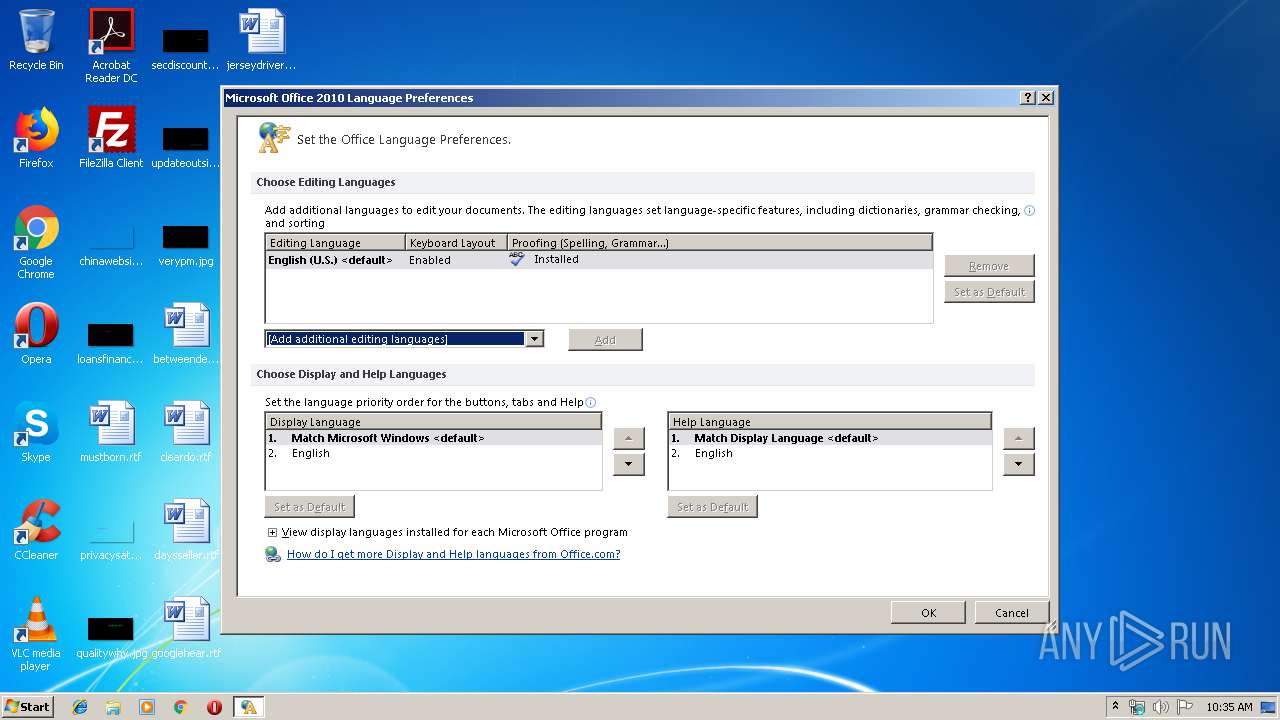
Task: Move help language up arrow
Action: pyautogui.click(x=1018, y=438)
